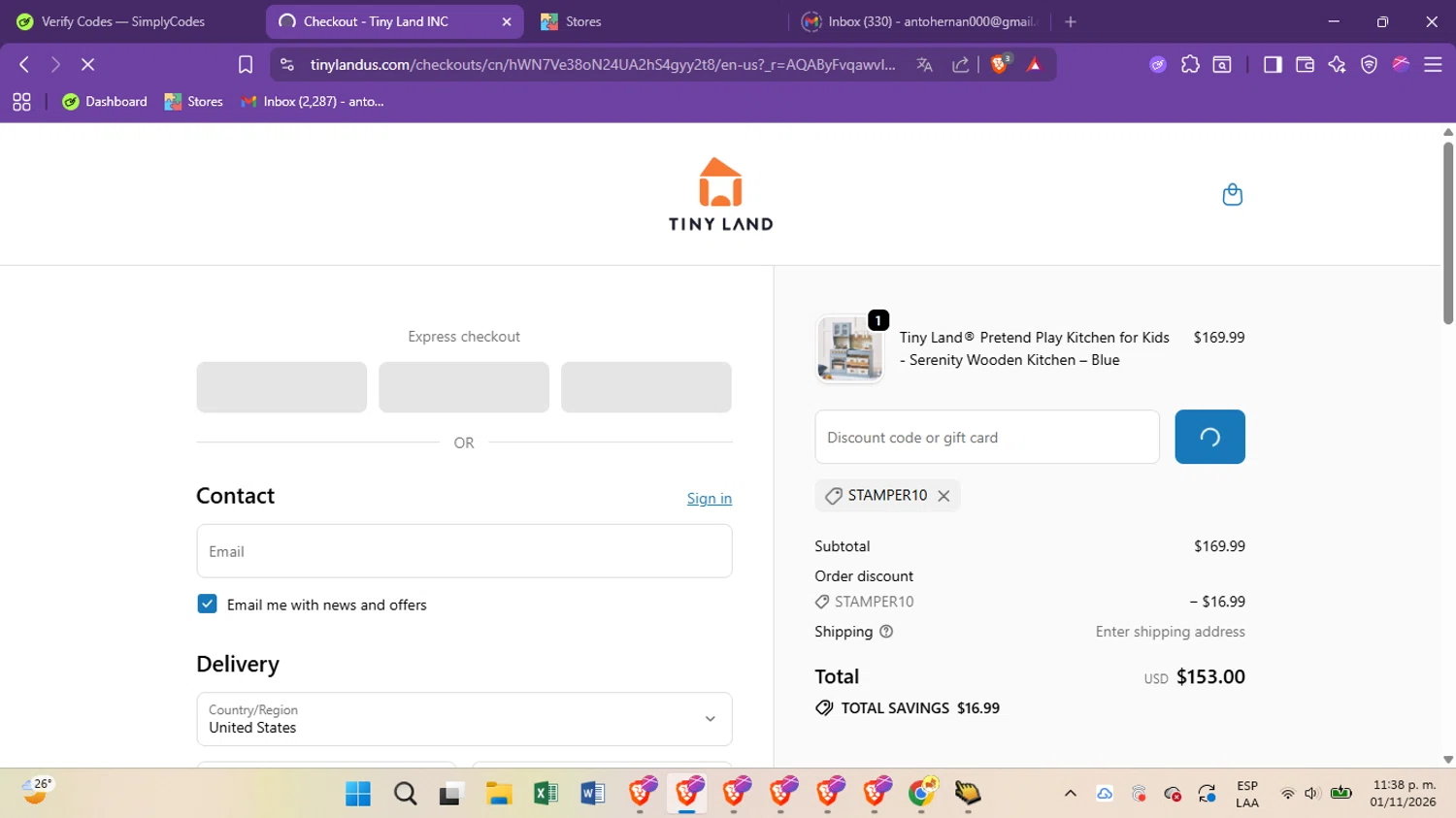Open a new browser tab
The image size is (1456, 818).
(1071, 21)
